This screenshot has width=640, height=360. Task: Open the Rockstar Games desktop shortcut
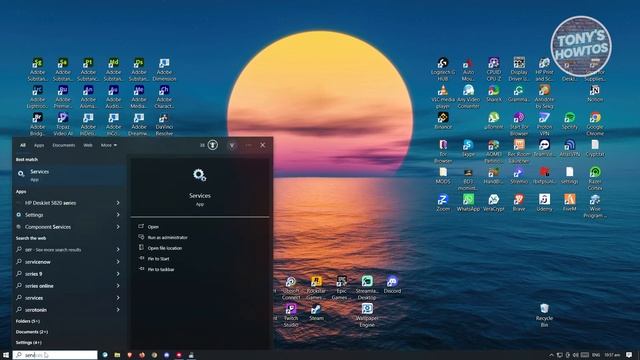point(316,287)
